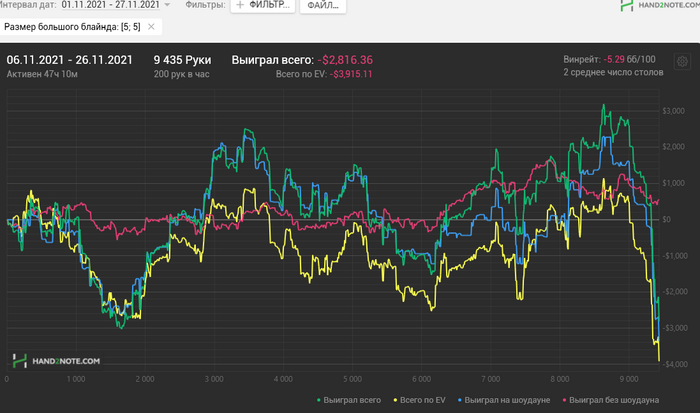Click the winrate value -5.29 бб/100

(629, 59)
